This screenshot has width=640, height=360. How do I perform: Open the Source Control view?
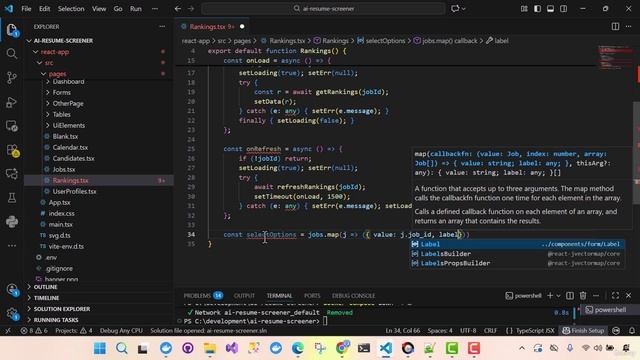(12, 78)
